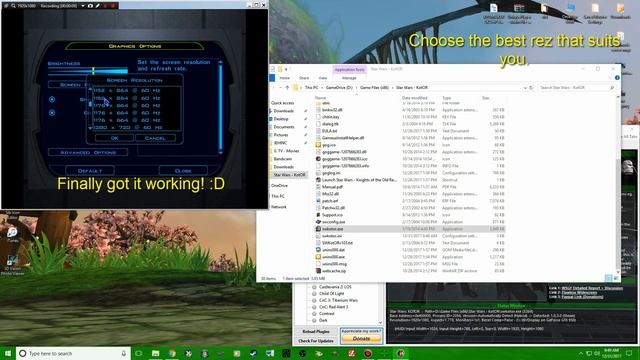Sort files by the Date modified column
Viewport: 640px width, 360px height.
coord(414,98)
